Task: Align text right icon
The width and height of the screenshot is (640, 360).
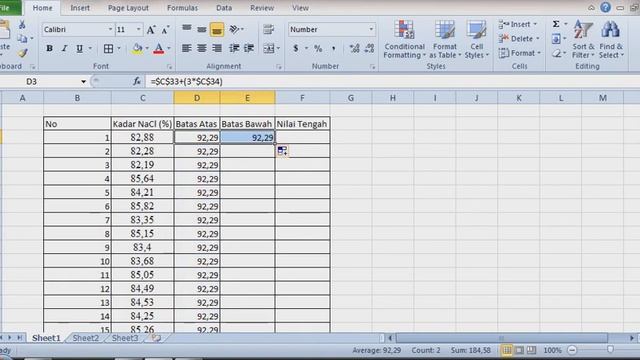Action: (x=217, y=49)
